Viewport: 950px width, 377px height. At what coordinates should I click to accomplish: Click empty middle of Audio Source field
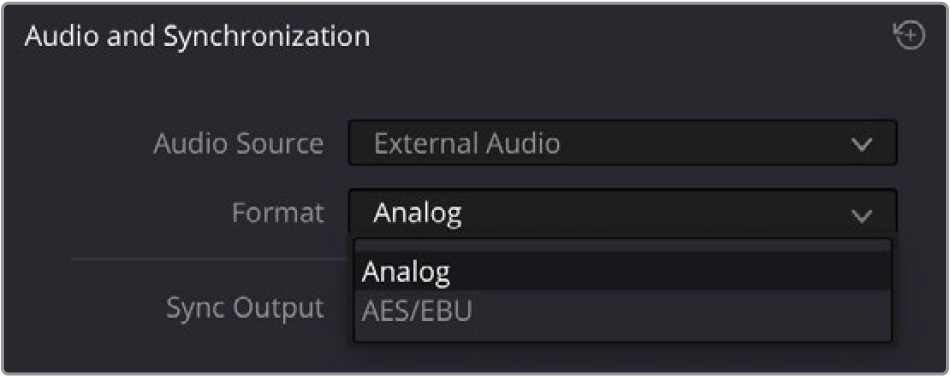coord(703,144)
